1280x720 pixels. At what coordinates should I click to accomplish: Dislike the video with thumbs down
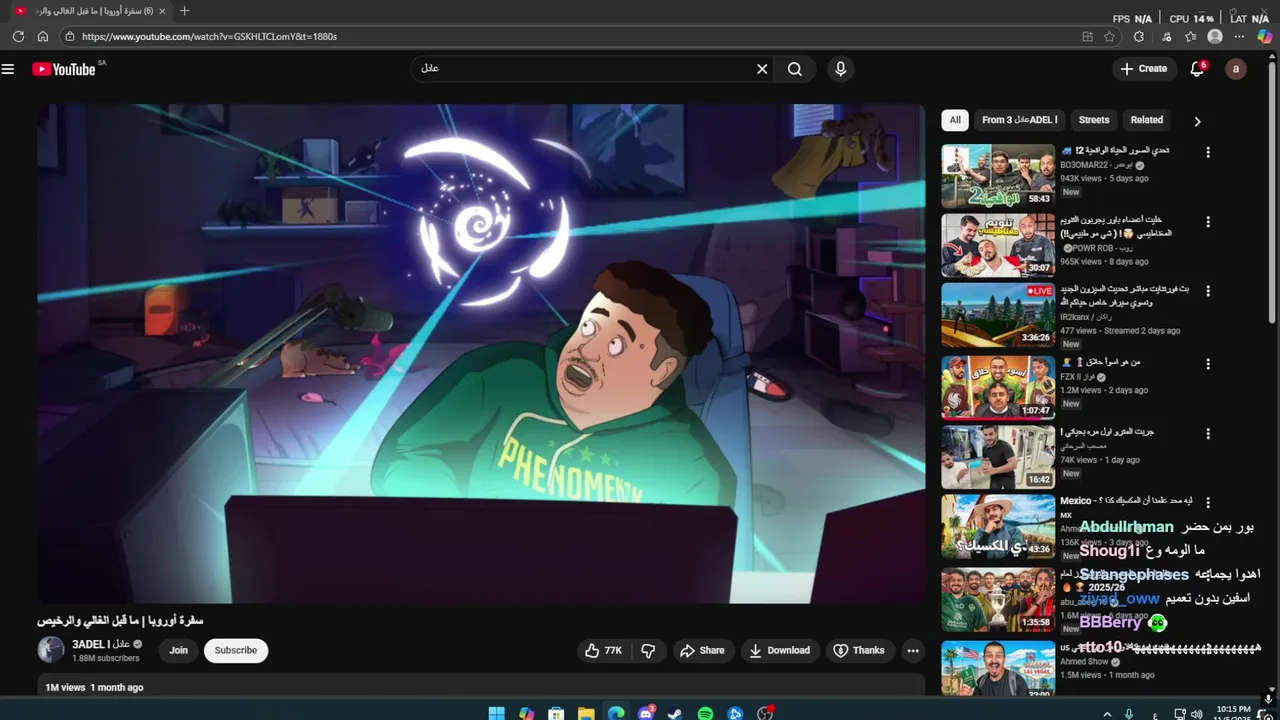[648, 650]
